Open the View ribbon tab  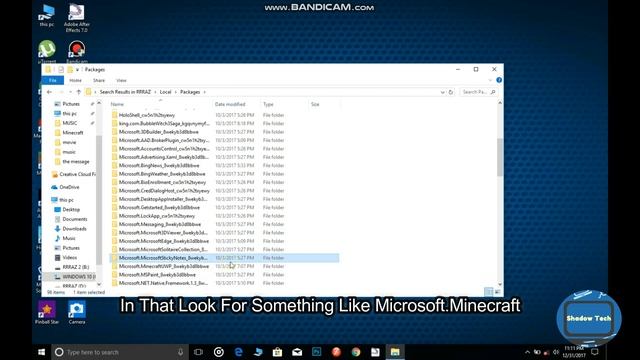point(121,80)
